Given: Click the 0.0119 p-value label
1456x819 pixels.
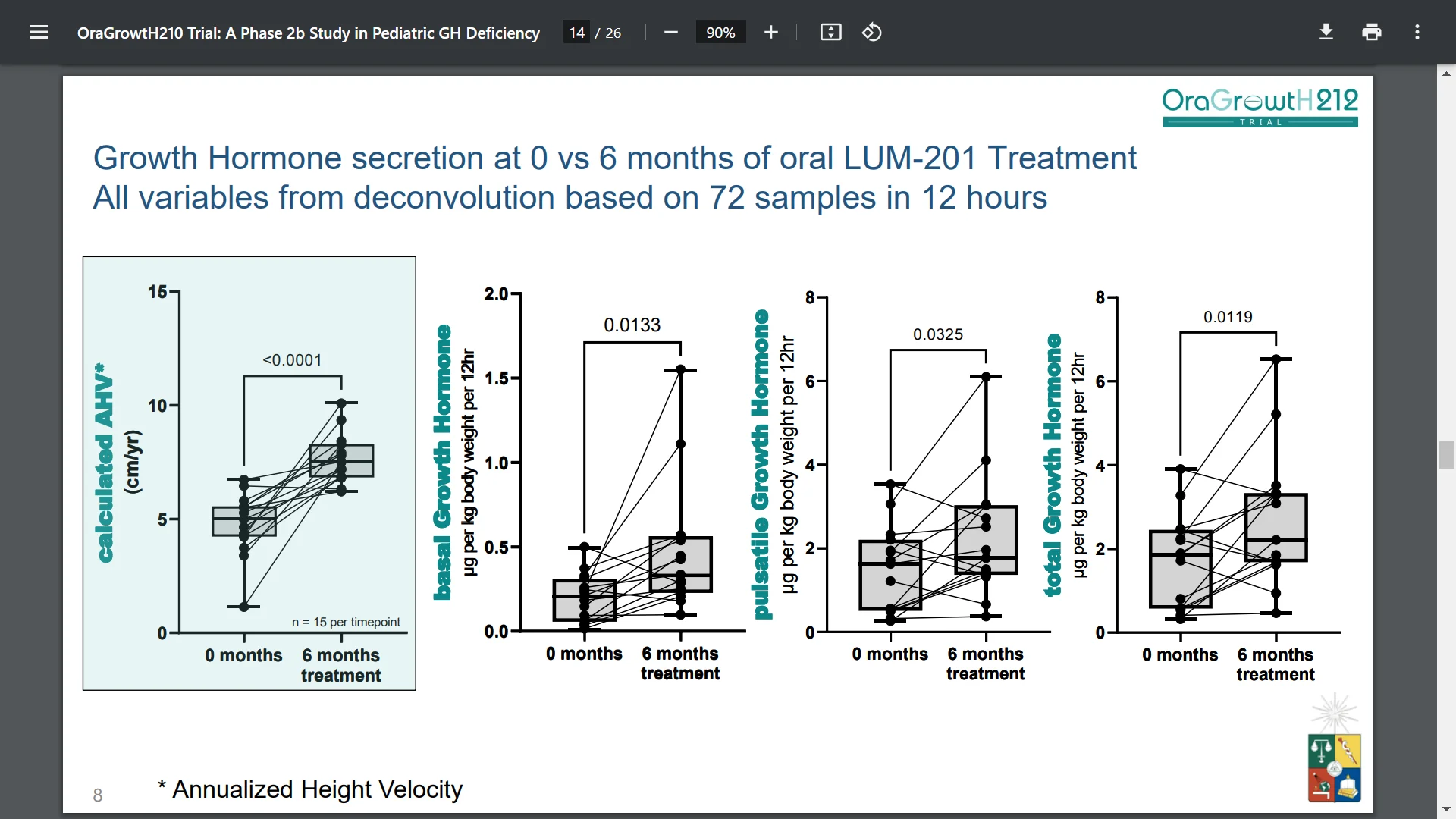Looking at the screenshot, I should pyautogui.click(x=1228, y=317).
